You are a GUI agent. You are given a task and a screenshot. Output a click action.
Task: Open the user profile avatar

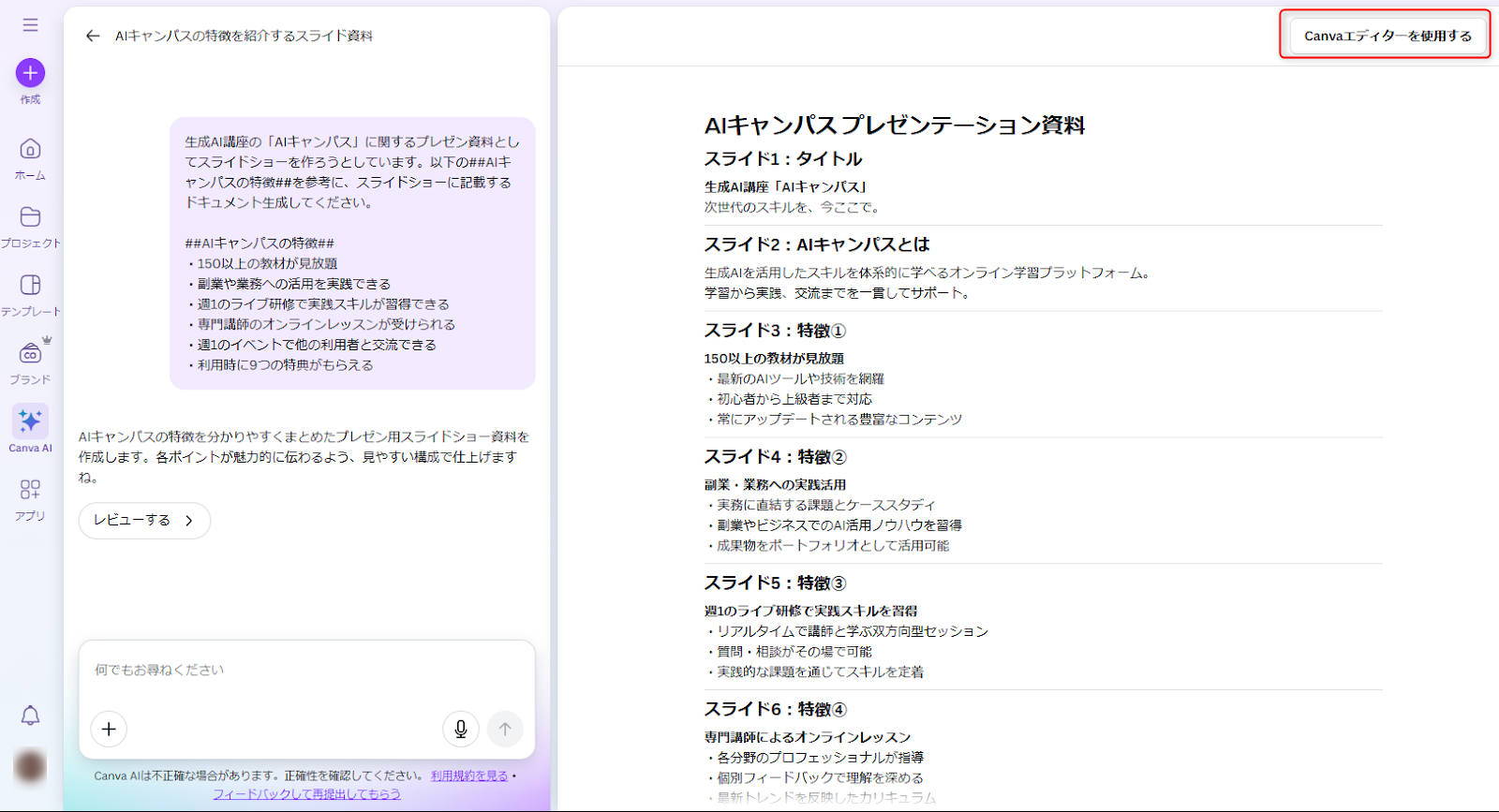pyautogui.click(x=30, y=767)
